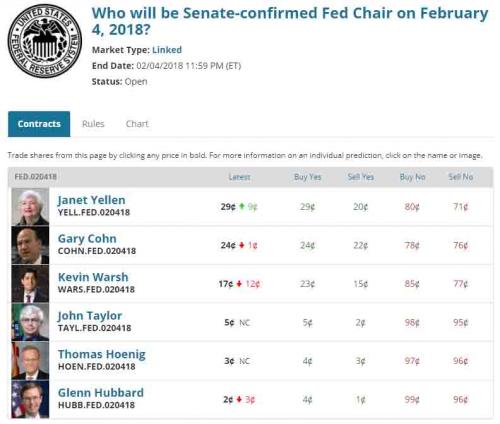The height and width of the screenshot is (424, 500).
Task: Open the Thomas Hoenig contract link
Action: pyautogui.click(x=102, y=354)
